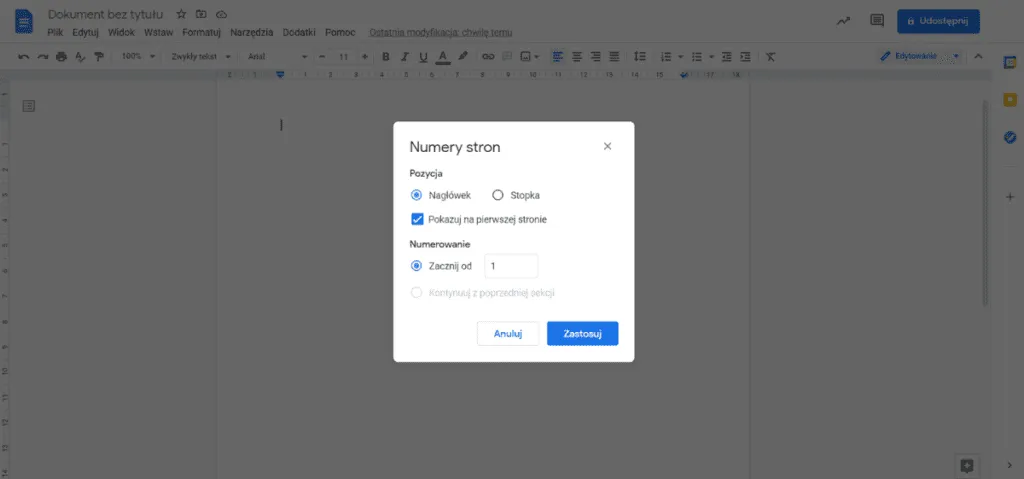The image size is (1024, 479).
Task: Close the Numery stron dialog
Action: 607,147
